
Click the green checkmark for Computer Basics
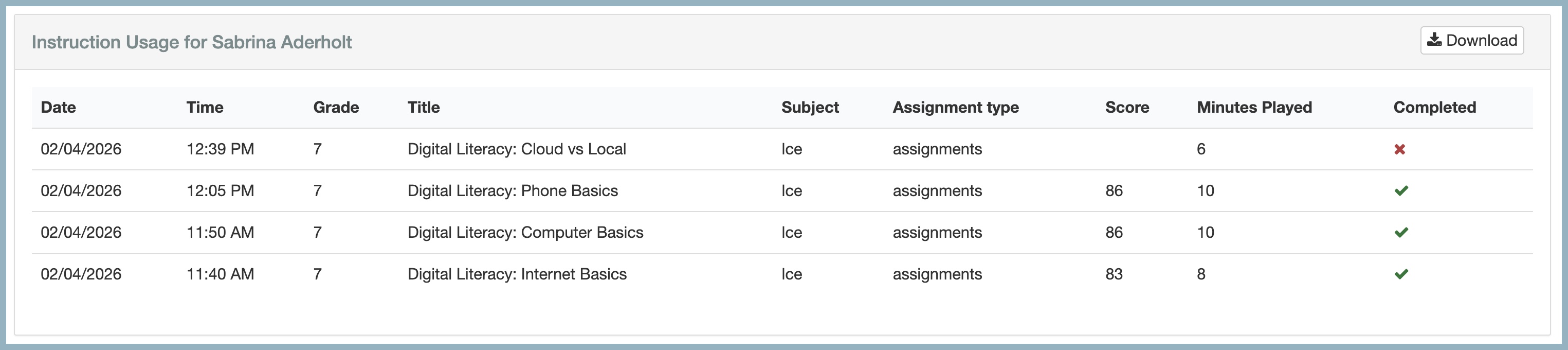click(1400, 232)
